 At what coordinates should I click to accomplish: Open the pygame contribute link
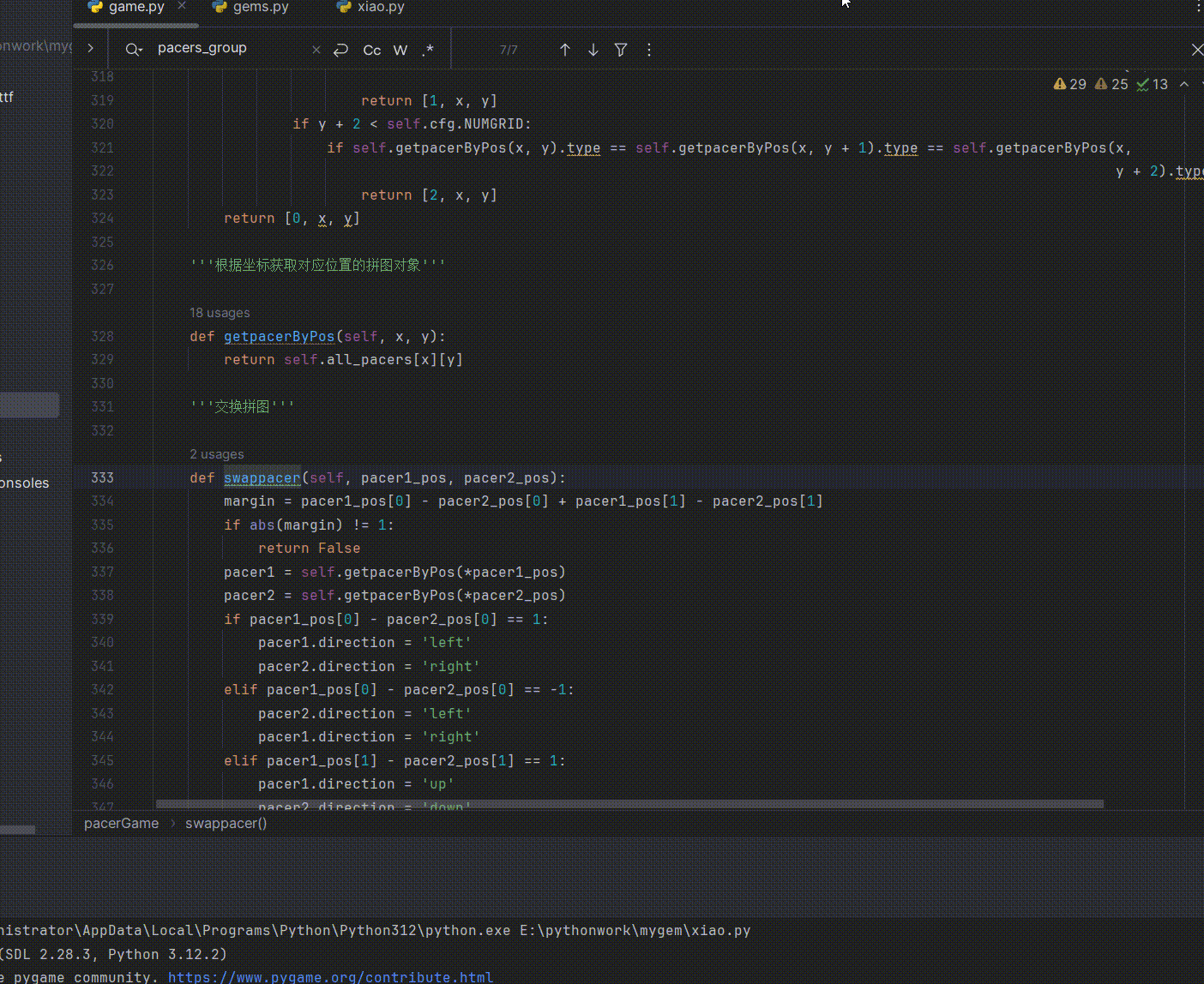[330, 977]
